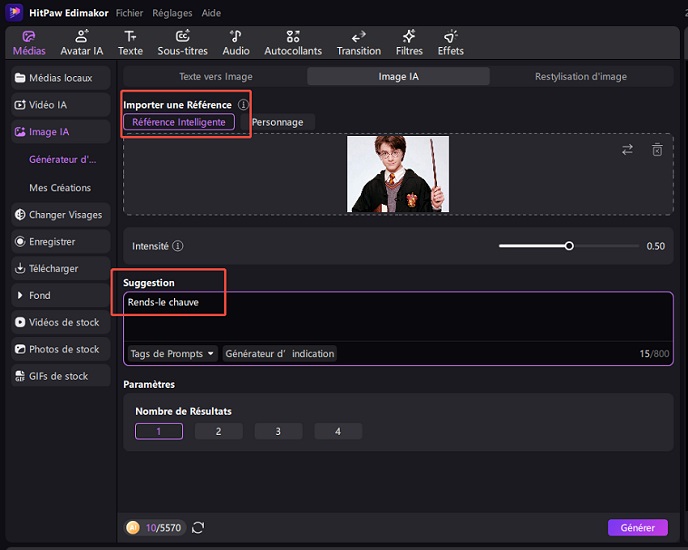Select 2 for Nombre de Résultats
688x550 pixels.
point(219,431)
